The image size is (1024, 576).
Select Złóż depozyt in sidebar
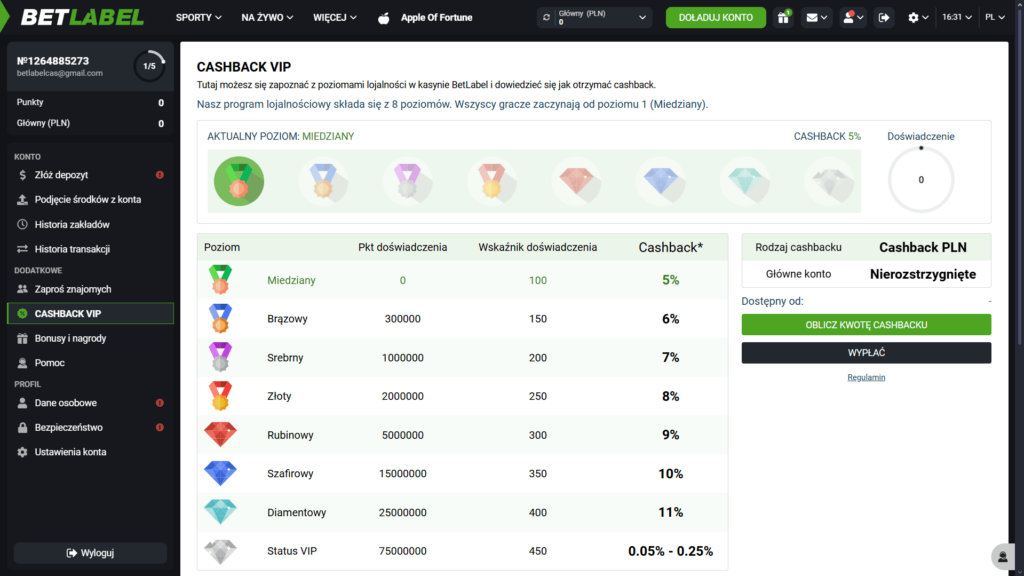[x=64, y=175]
